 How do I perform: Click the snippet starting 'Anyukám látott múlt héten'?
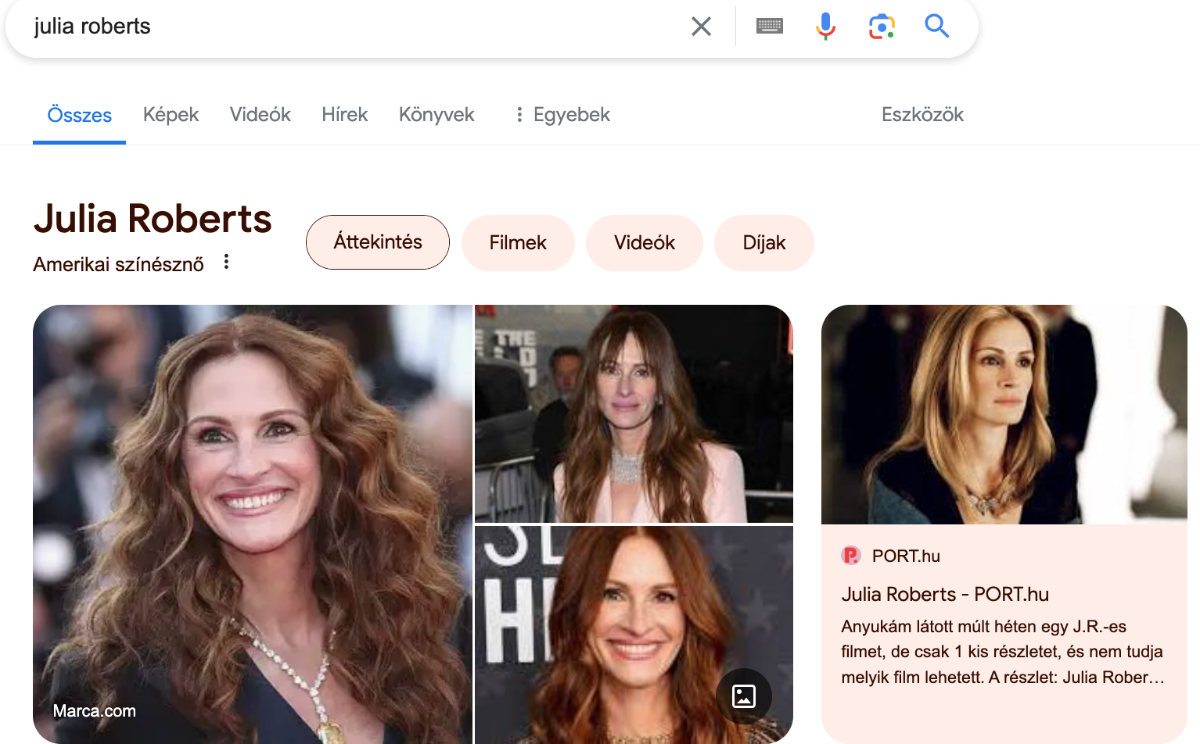[x=1003, y=652]
